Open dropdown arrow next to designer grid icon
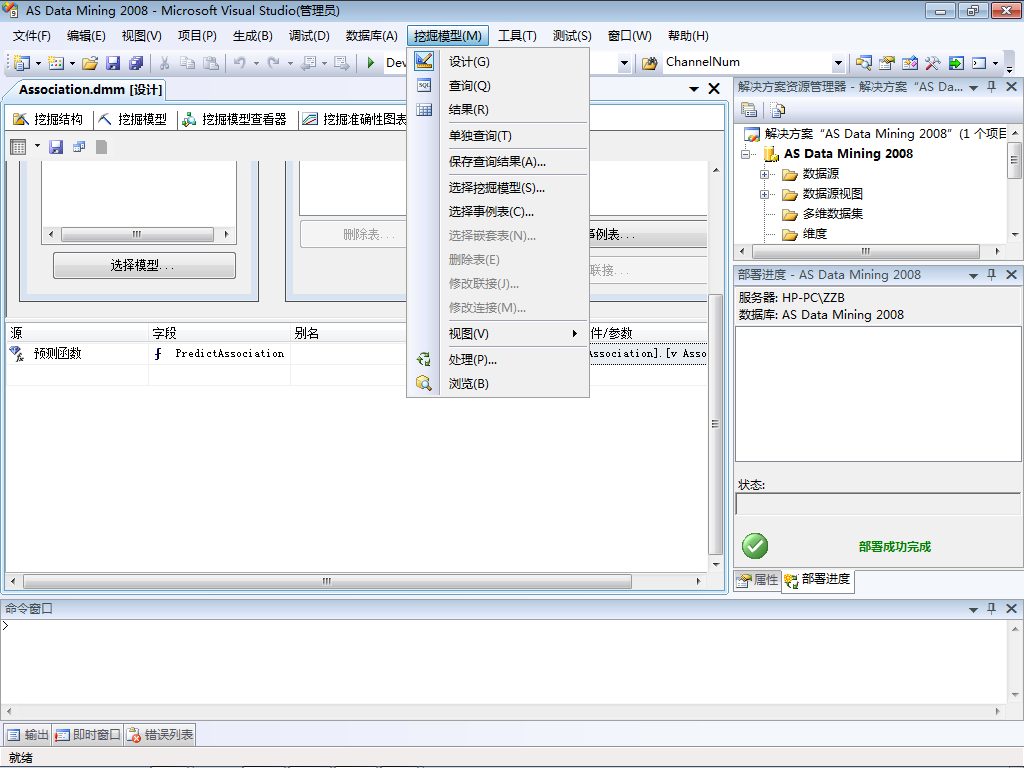 coord(37,146)
